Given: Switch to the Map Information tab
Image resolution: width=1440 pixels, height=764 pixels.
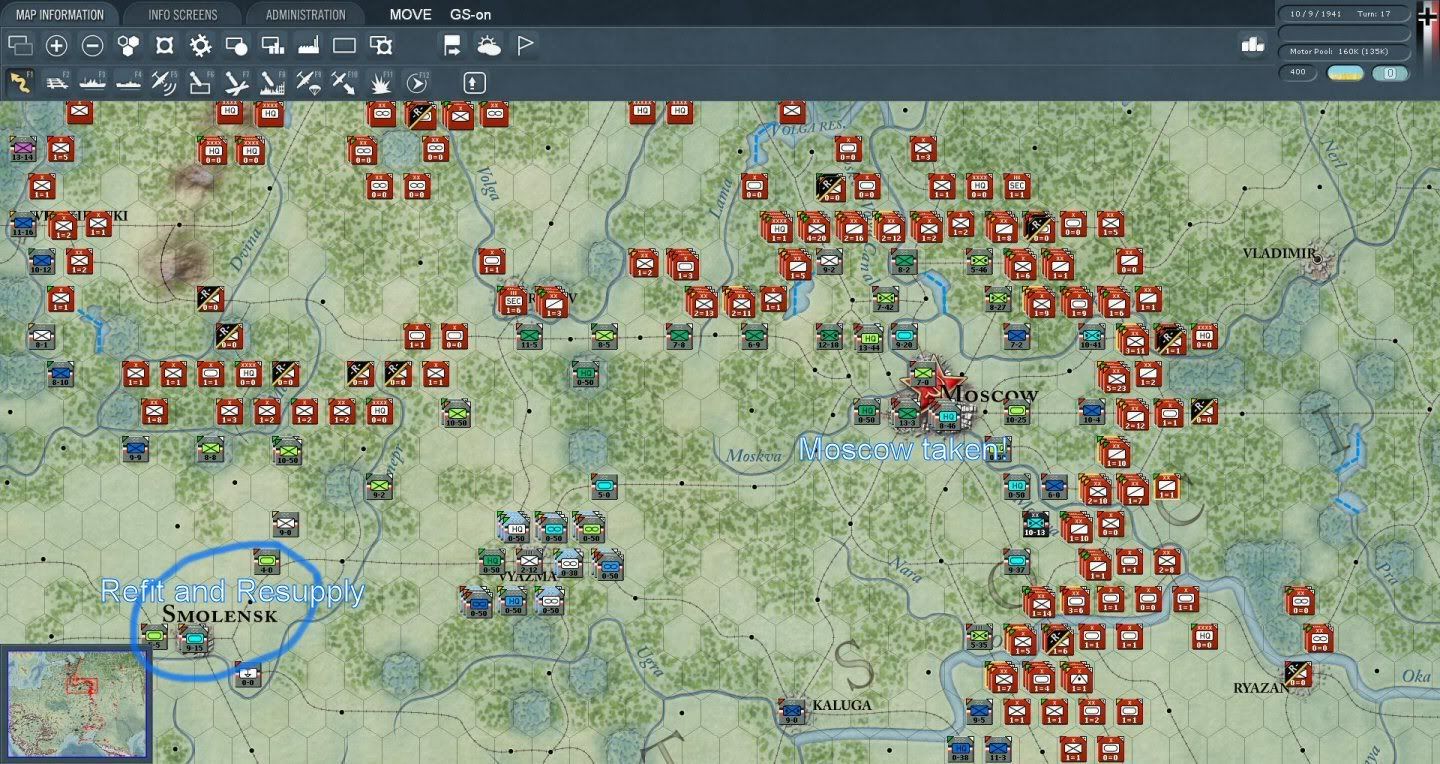Looking at the screenshot, I should 59,14.
